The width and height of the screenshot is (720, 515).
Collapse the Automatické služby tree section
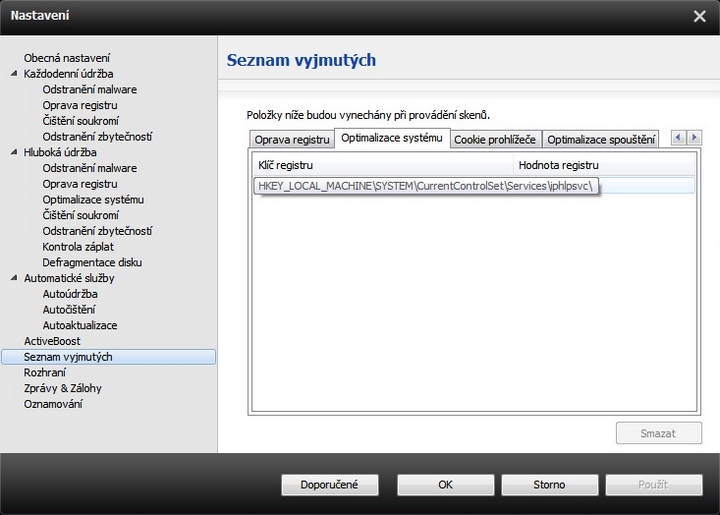[14, 279]
